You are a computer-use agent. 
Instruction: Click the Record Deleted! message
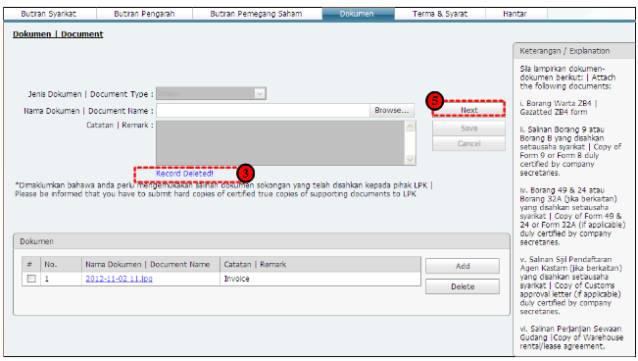coord(185,174)
